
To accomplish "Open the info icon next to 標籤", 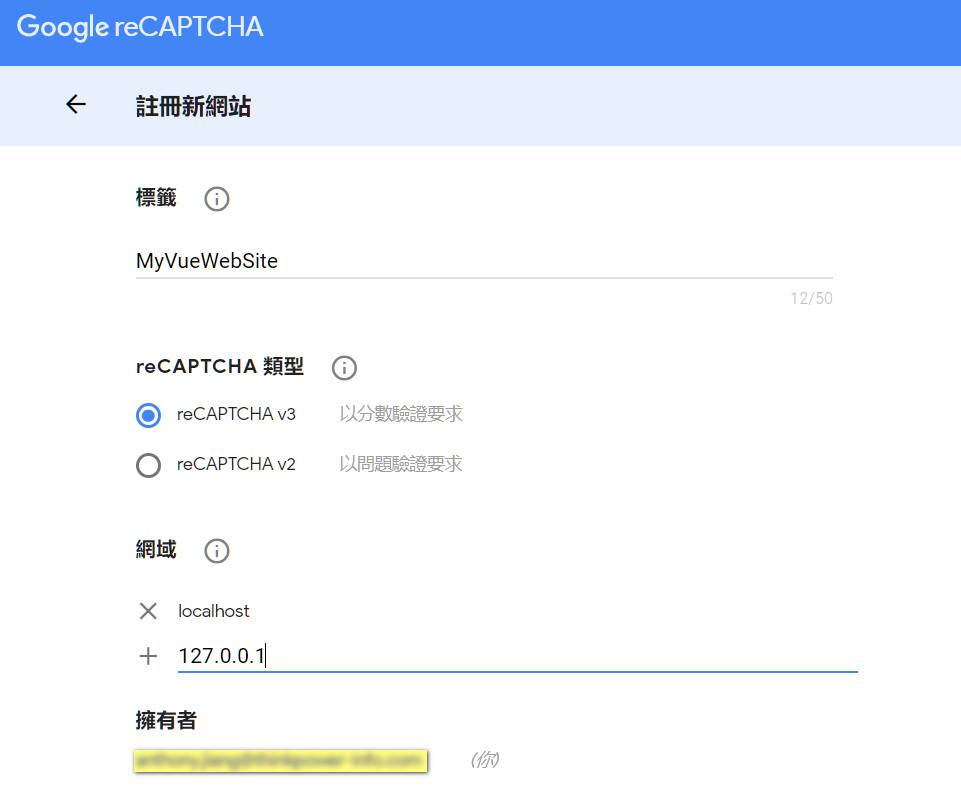I will point(217,199).
